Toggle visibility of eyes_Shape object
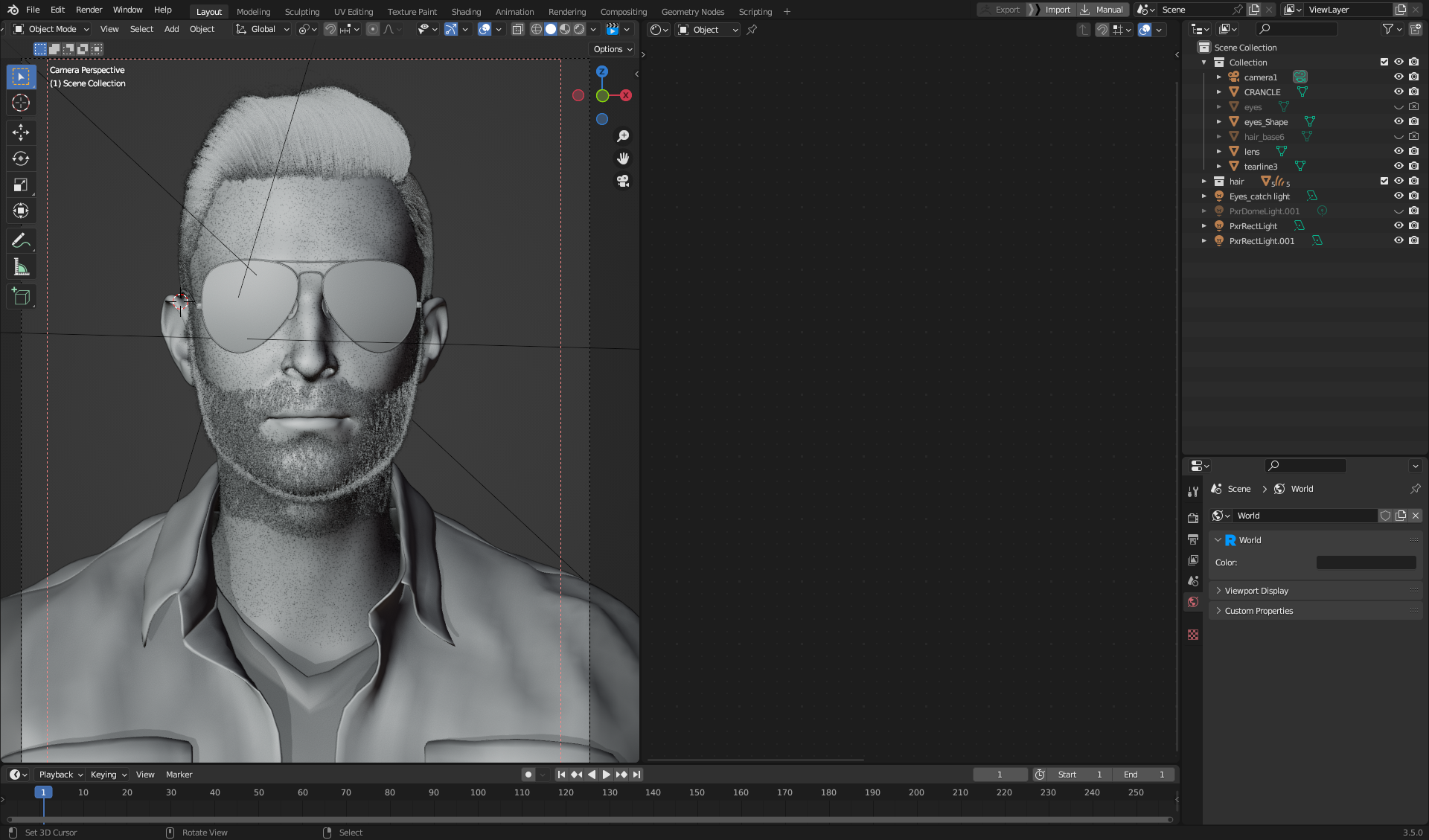Image resolution: width=1429 pixels, height=840 pixels. click(1398, 121)
